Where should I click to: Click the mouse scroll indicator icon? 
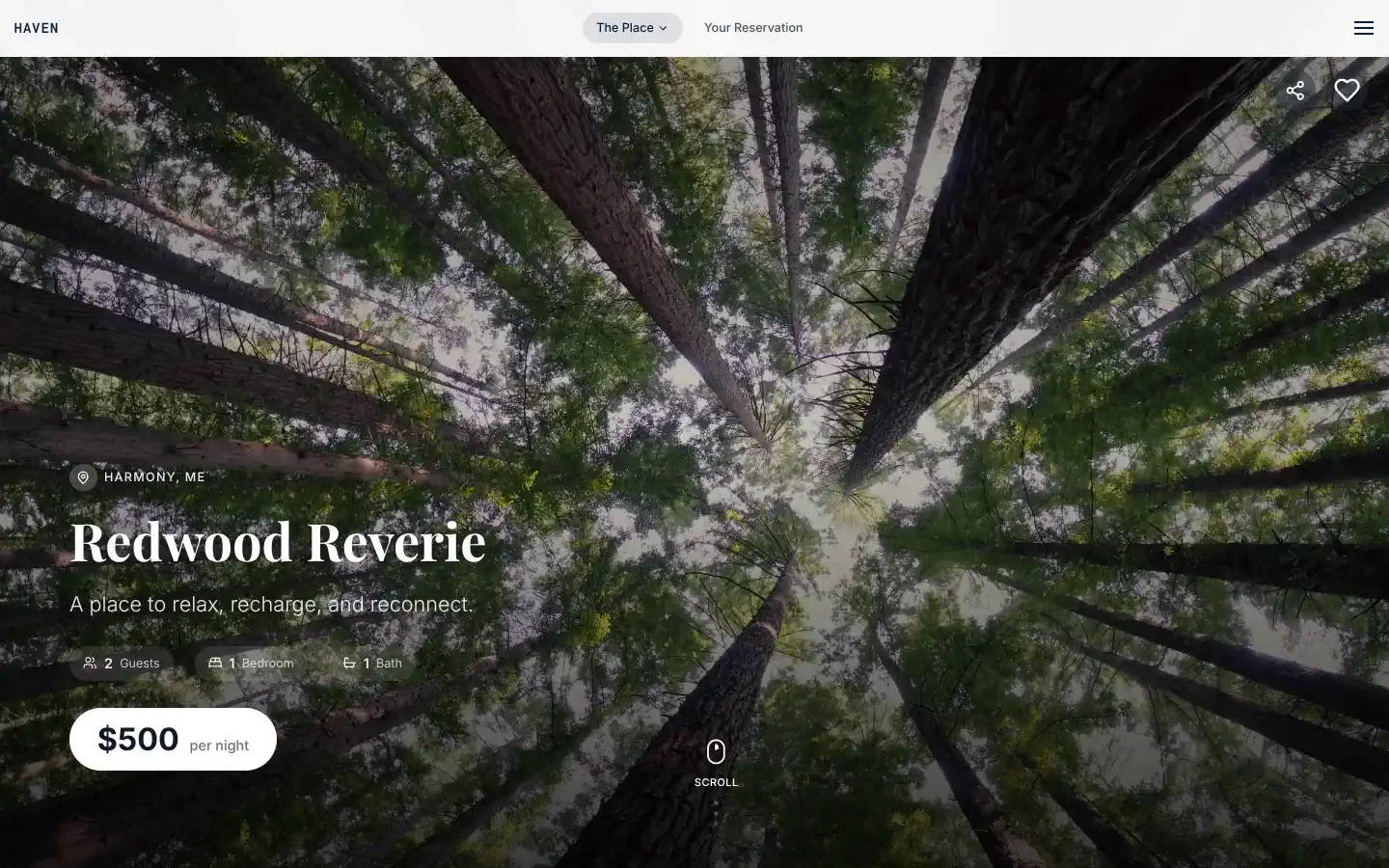(716, 752)
